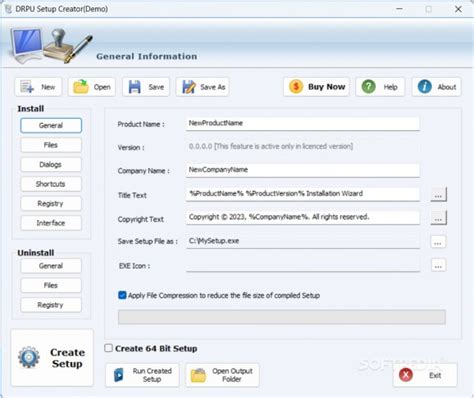Viewport: 474px width, 398px height.
Task: Click the DRPU title bar app icon
Action: coord(8,9)
